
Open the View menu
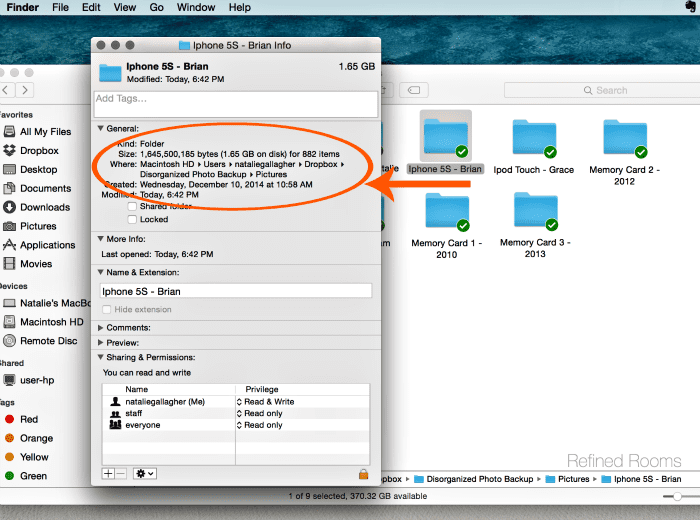coord(125,8)
